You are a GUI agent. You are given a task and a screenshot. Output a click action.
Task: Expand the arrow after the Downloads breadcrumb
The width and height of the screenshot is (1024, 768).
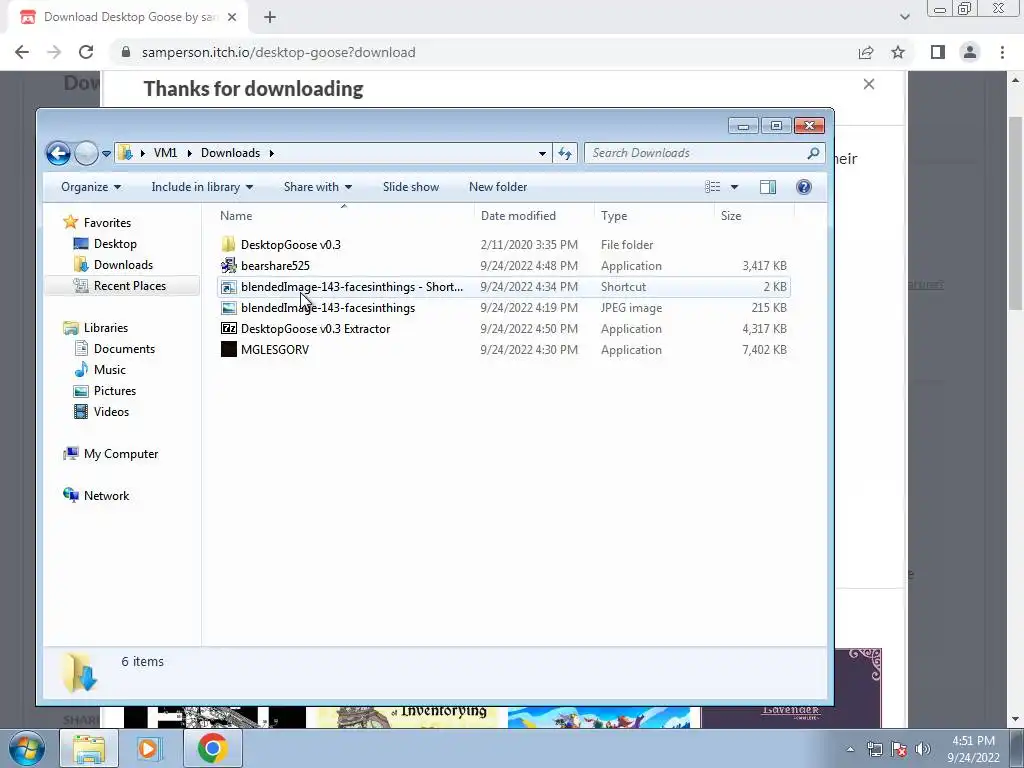[x=272, y=153]
